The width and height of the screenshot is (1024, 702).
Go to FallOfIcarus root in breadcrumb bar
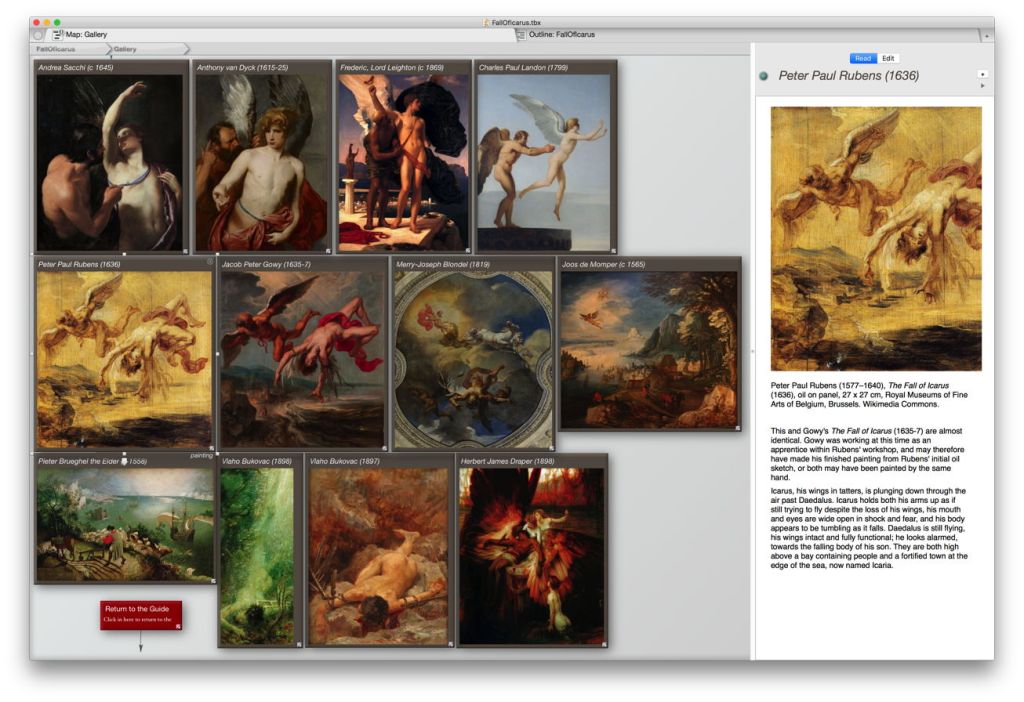55,48
